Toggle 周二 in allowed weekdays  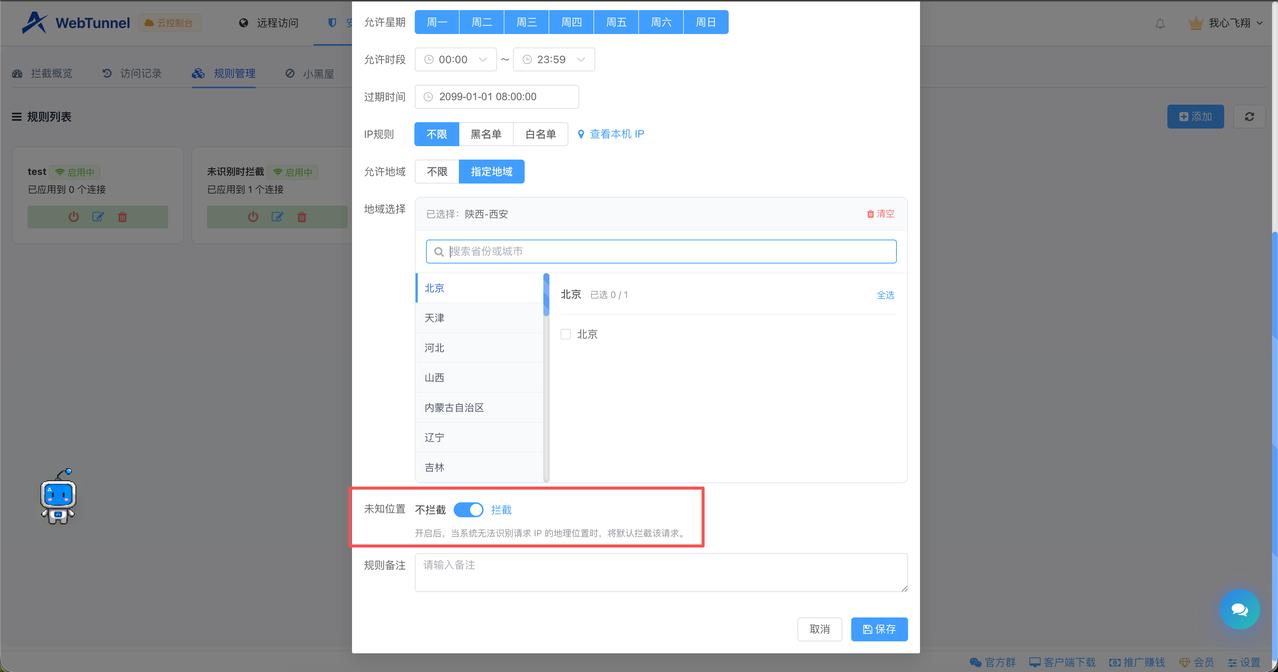point(482,22)
